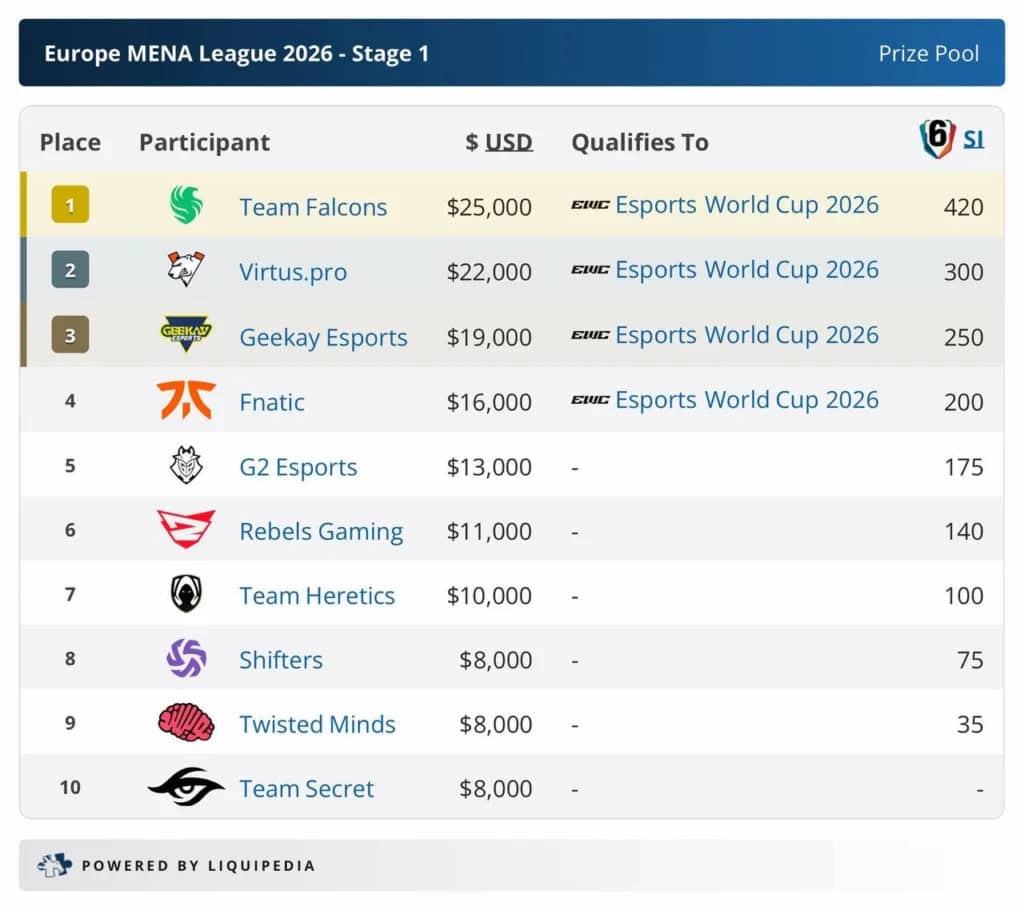
Task: Open the Virtus.pro team link
Action: (293, 272)
